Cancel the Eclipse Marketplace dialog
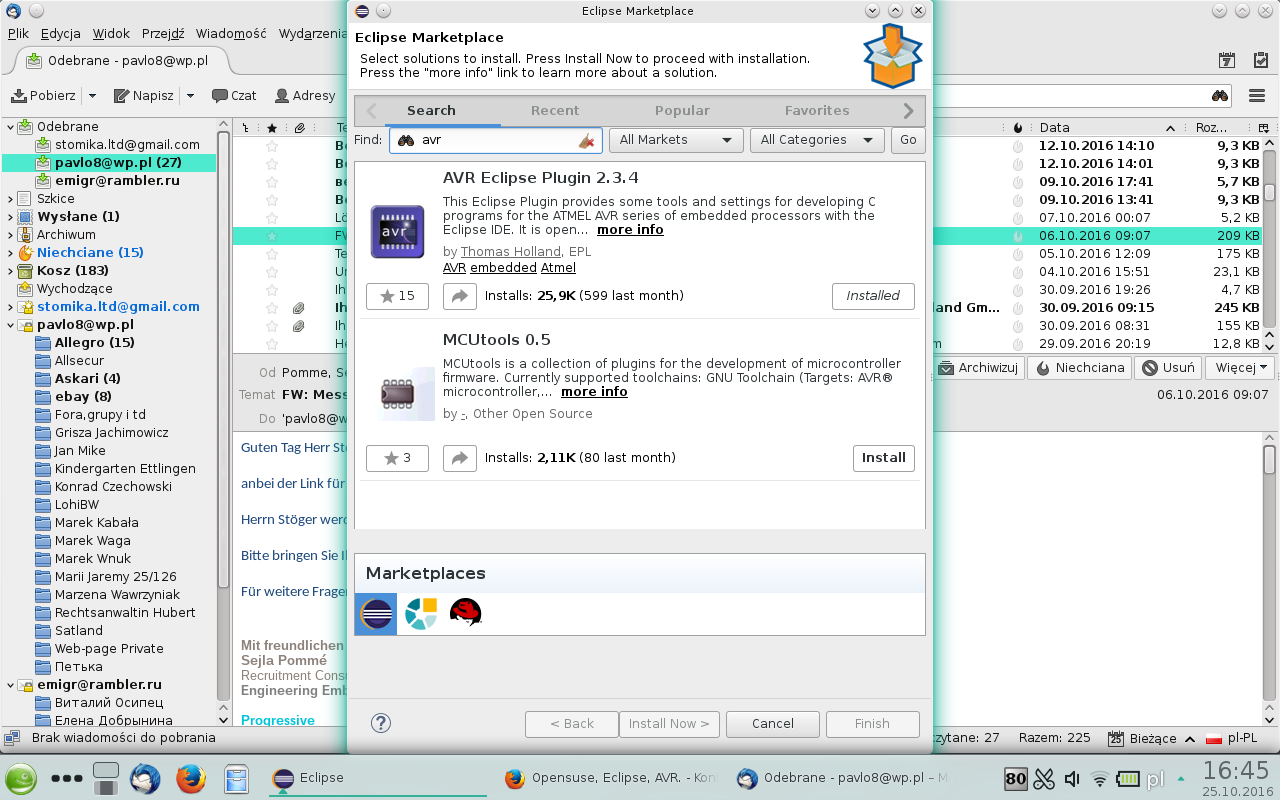The height and width of the screenshot is (800, 1280). click(773, 724)
